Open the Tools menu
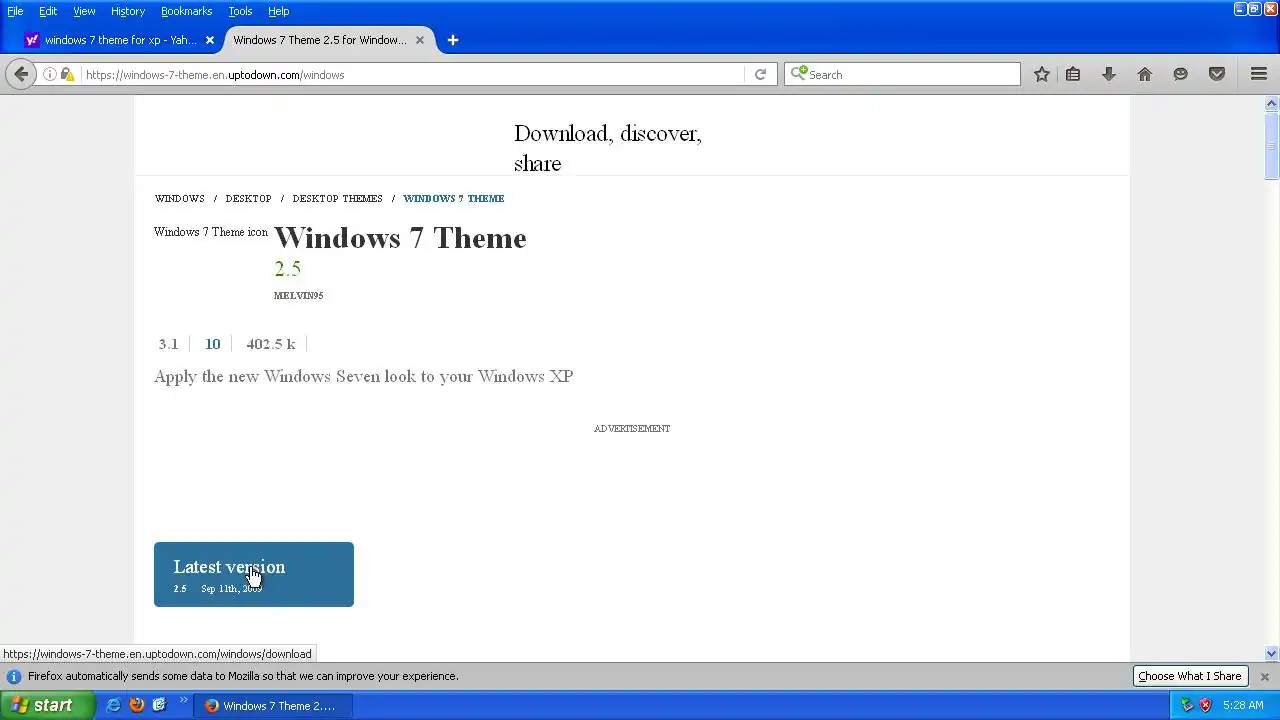1280x720 pixels. (x=240, y=11)
